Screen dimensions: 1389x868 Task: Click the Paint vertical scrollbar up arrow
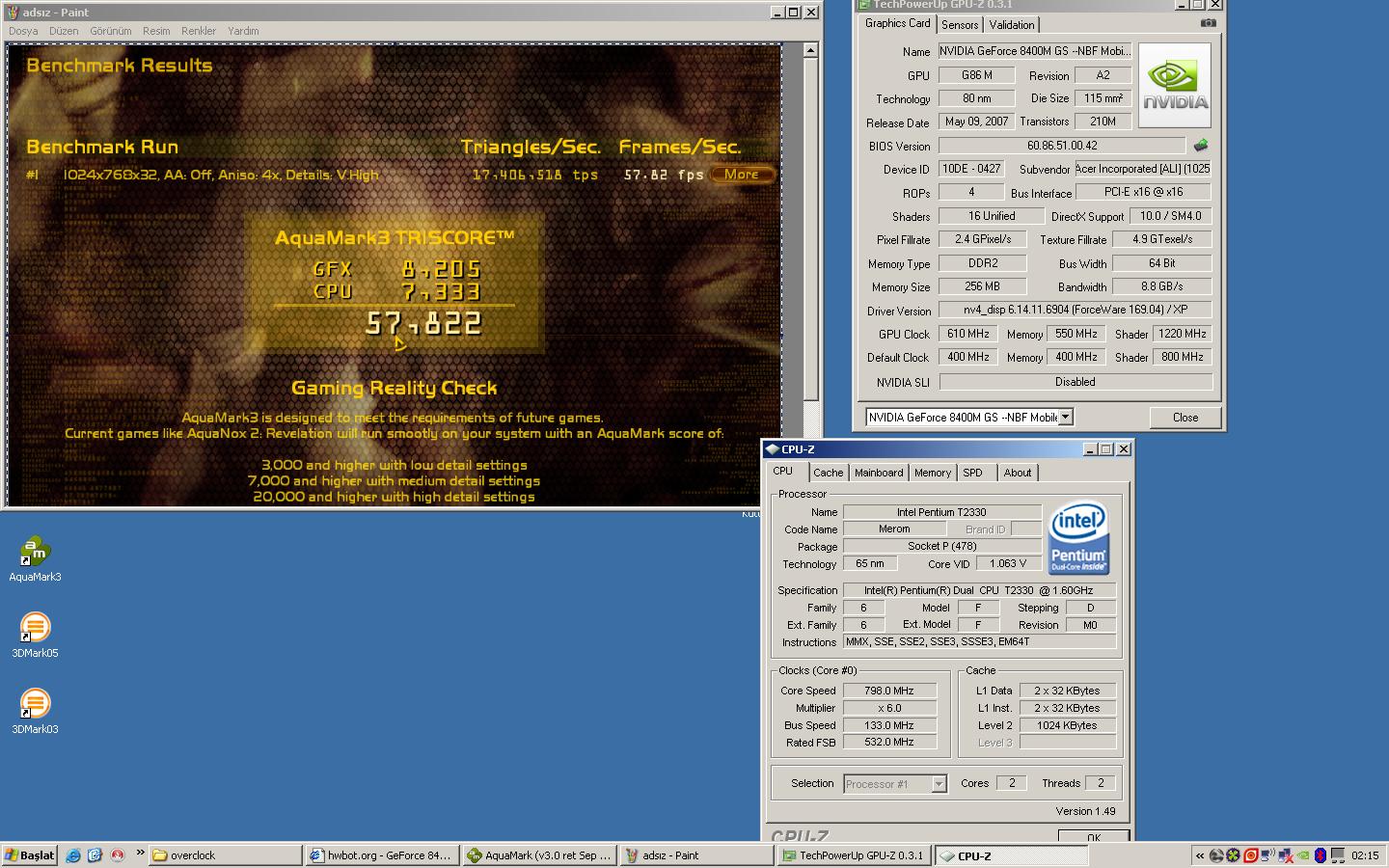point(810,50)
